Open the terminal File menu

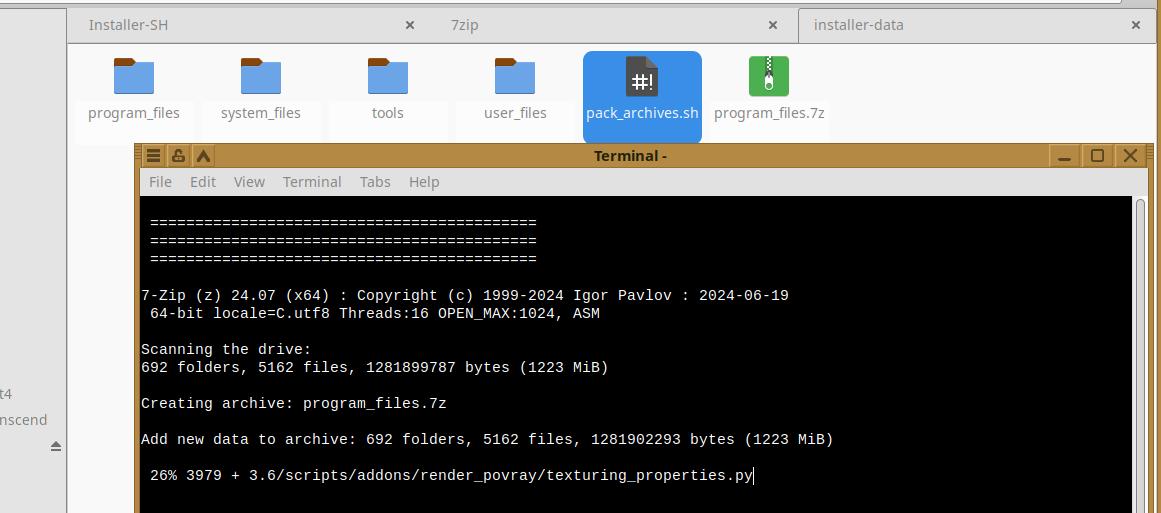(x=160, y=182)
